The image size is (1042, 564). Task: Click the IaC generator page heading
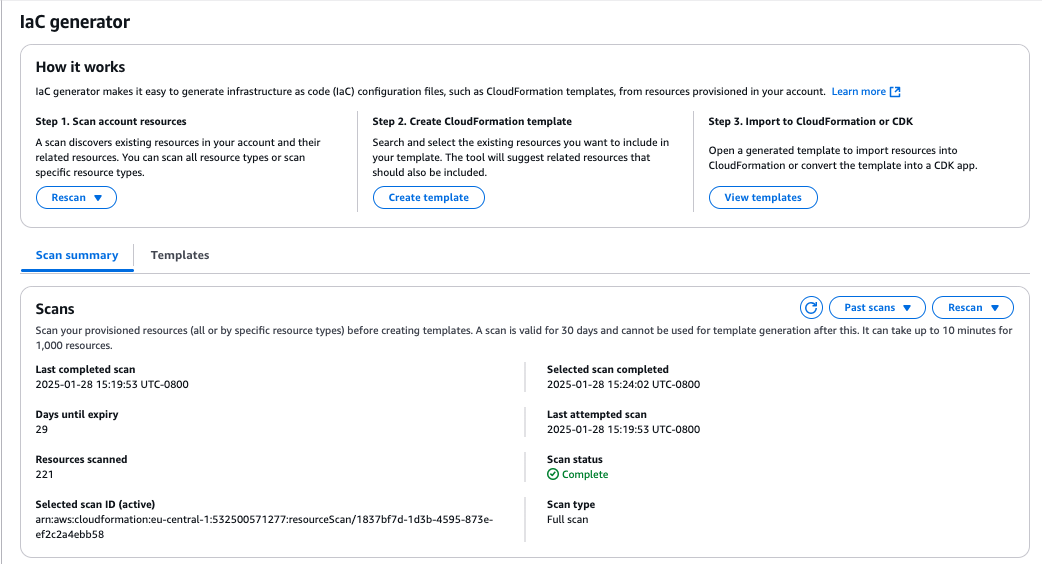pyautogui.click(x=75, y=22)
